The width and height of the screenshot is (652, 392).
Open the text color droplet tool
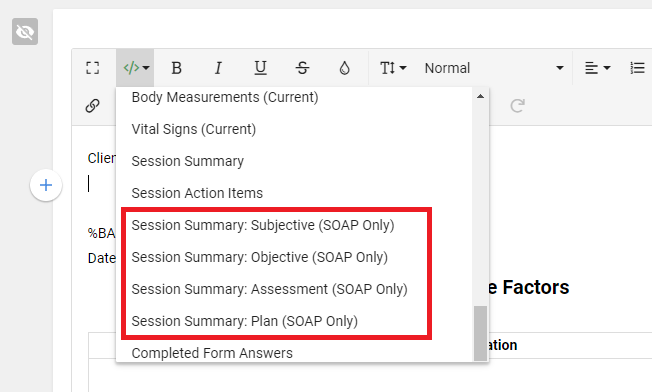(x=344, y=68)
